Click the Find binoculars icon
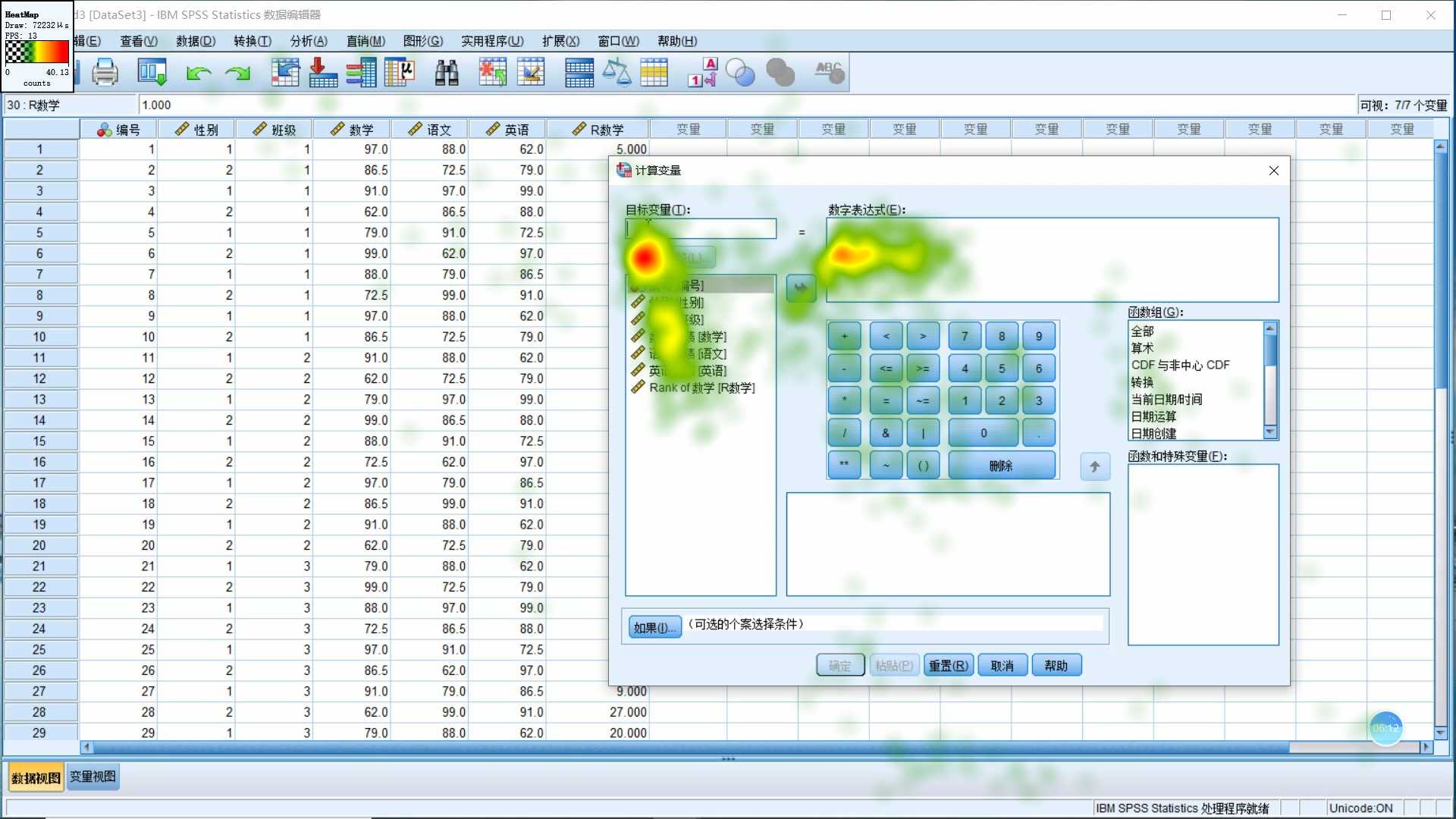This screenshot has height=819, width=1456. click(447, 73)
